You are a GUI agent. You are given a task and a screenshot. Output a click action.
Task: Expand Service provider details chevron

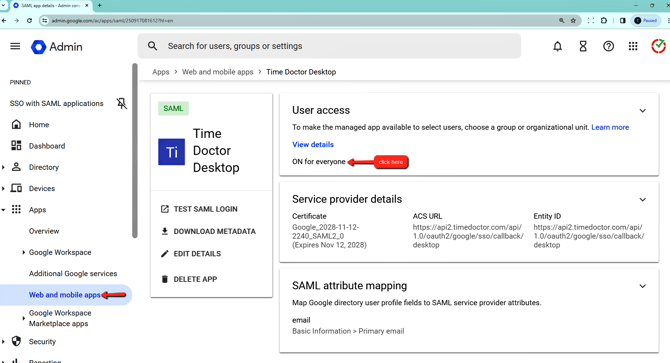(x=642, y=199)
